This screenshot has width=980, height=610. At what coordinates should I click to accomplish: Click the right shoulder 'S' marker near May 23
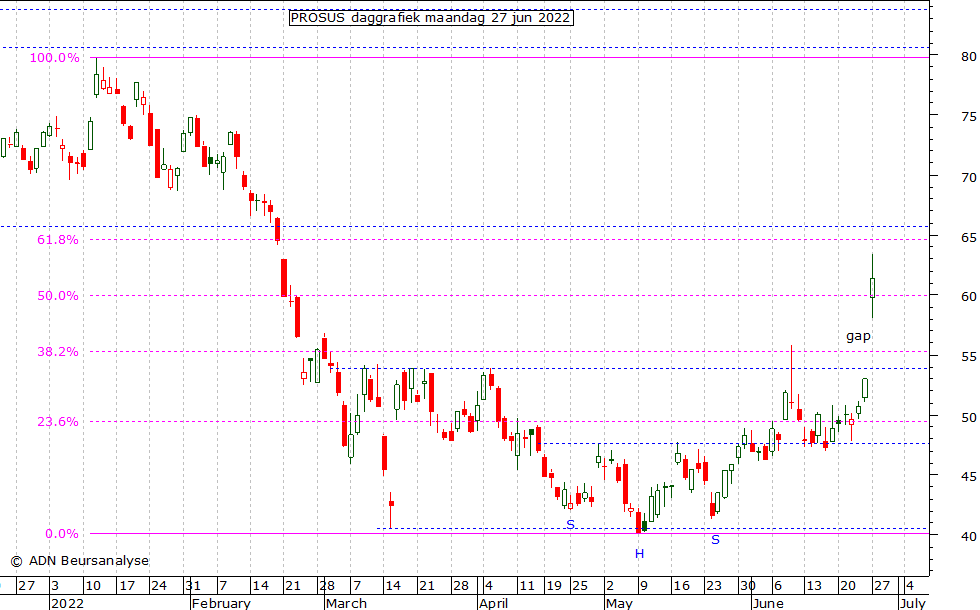[716, 539]
